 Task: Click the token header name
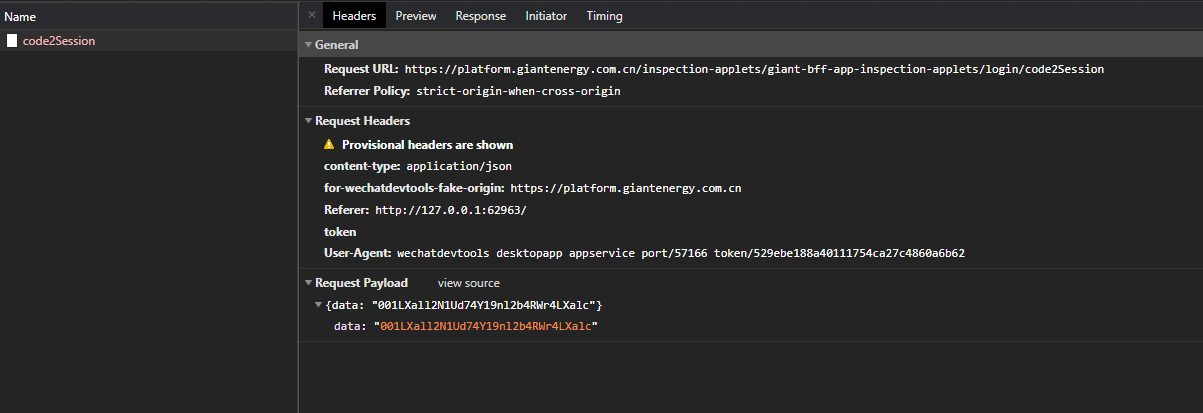point(340,232)
